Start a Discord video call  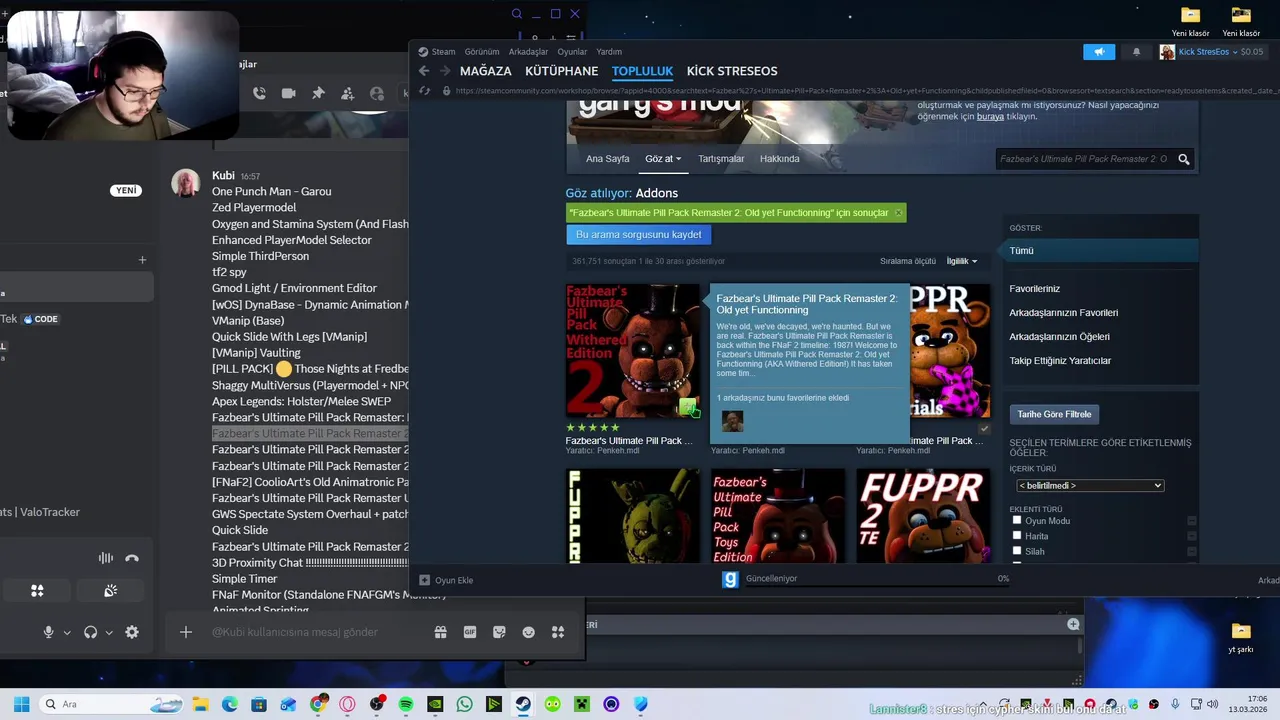click(288, 93)
